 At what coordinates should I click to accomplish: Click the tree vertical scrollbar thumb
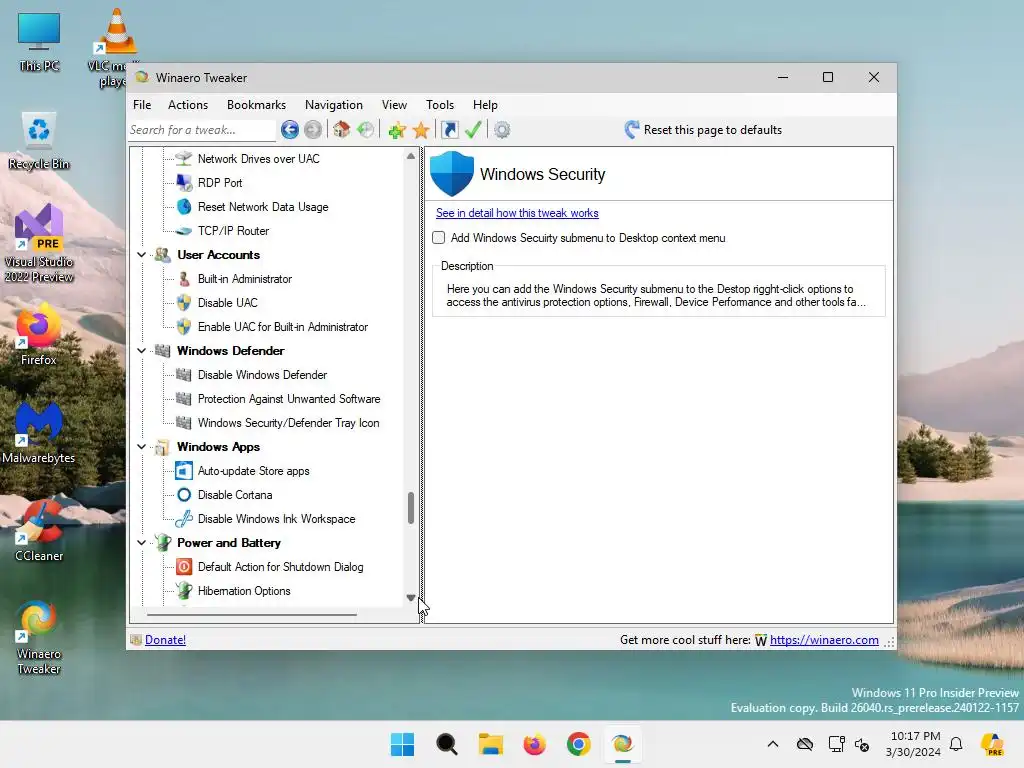[x=411, y=508]
